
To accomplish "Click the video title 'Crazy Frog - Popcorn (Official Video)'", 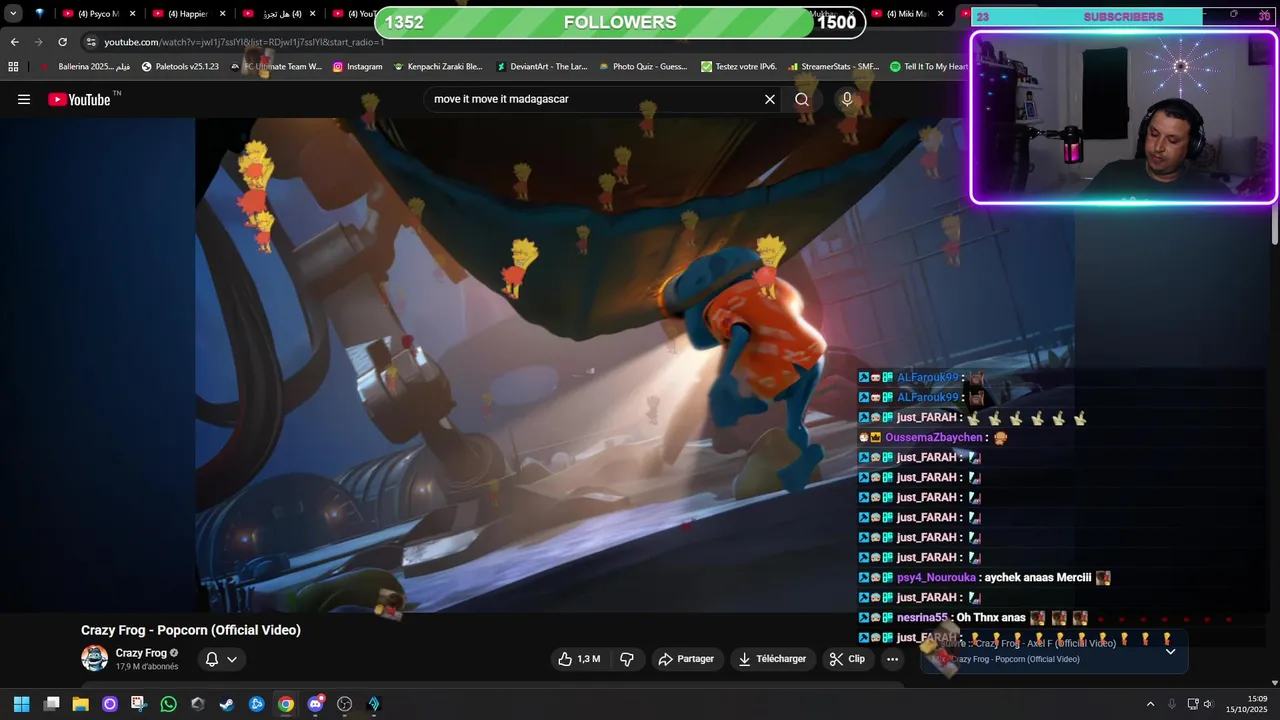I will tap(191, 630).
